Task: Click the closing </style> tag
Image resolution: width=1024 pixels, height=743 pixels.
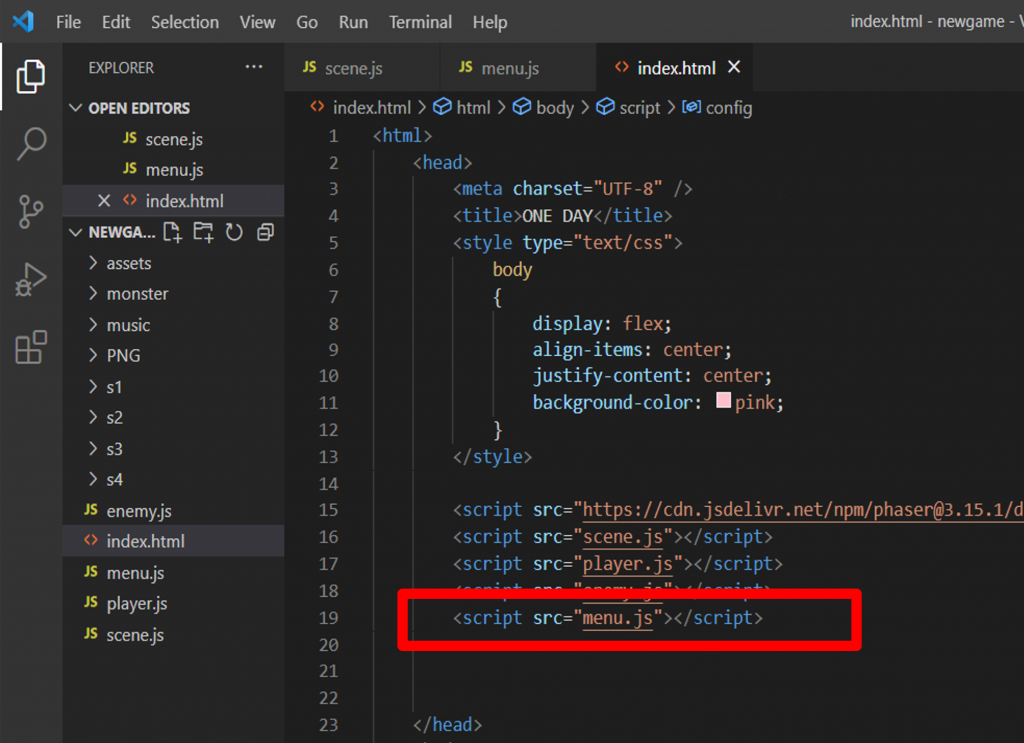Action: [x=492, y=456]
